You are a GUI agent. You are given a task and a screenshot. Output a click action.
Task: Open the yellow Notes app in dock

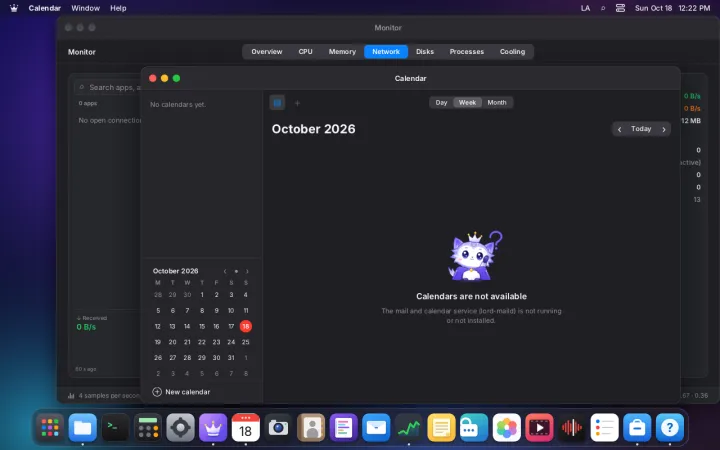point(441,428)
